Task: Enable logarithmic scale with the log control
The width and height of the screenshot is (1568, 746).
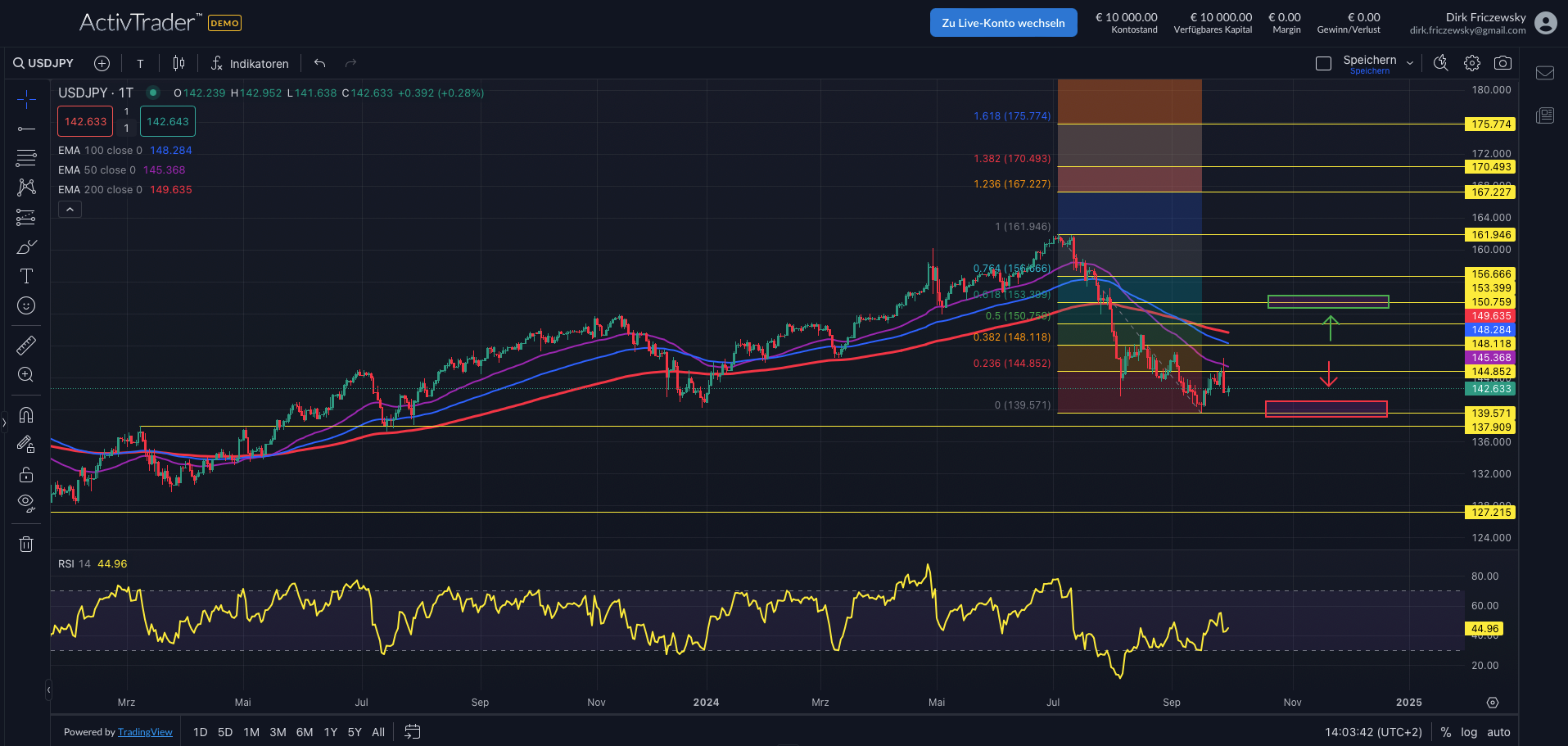Action: [x=1470, y=731]
